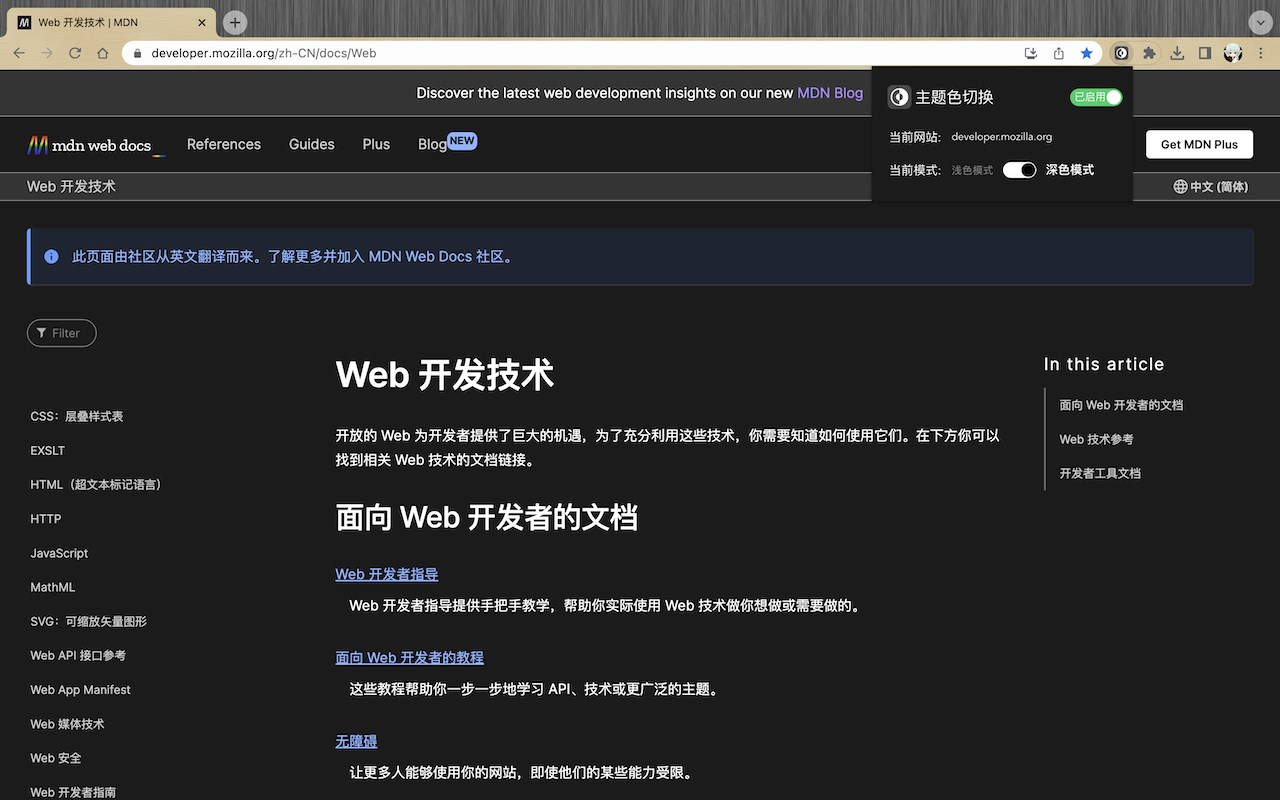The image size is (1280, 800).
Task: Click the theme switch popup logo icon
Action: (899, 97)
